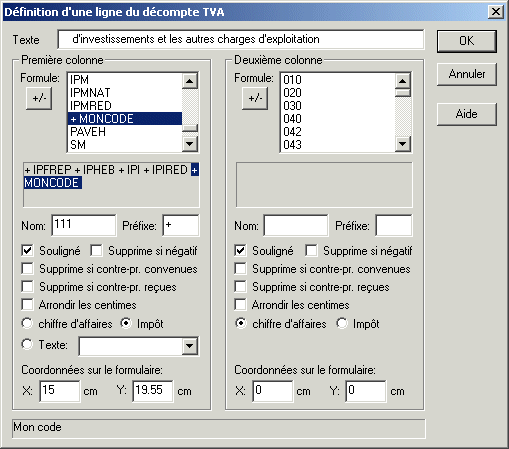Screen dimensions: 509x449
Task: Click up arrow of second formula list scrollbar
Action: tap(403, 81)
